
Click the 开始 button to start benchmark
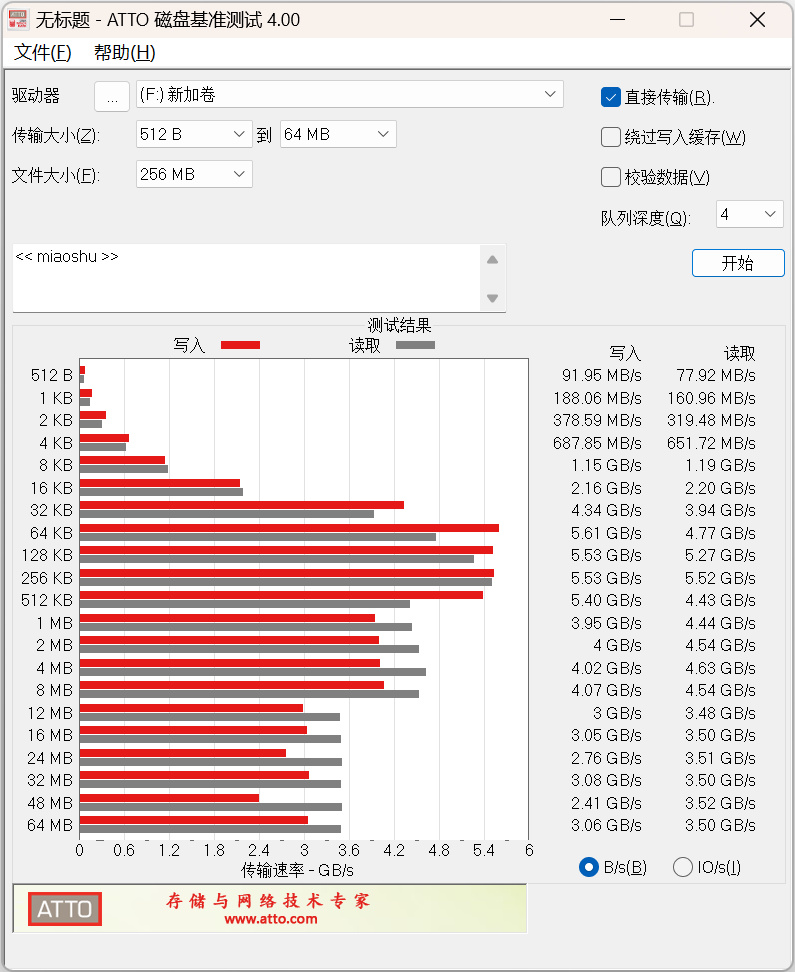(738, 263)
